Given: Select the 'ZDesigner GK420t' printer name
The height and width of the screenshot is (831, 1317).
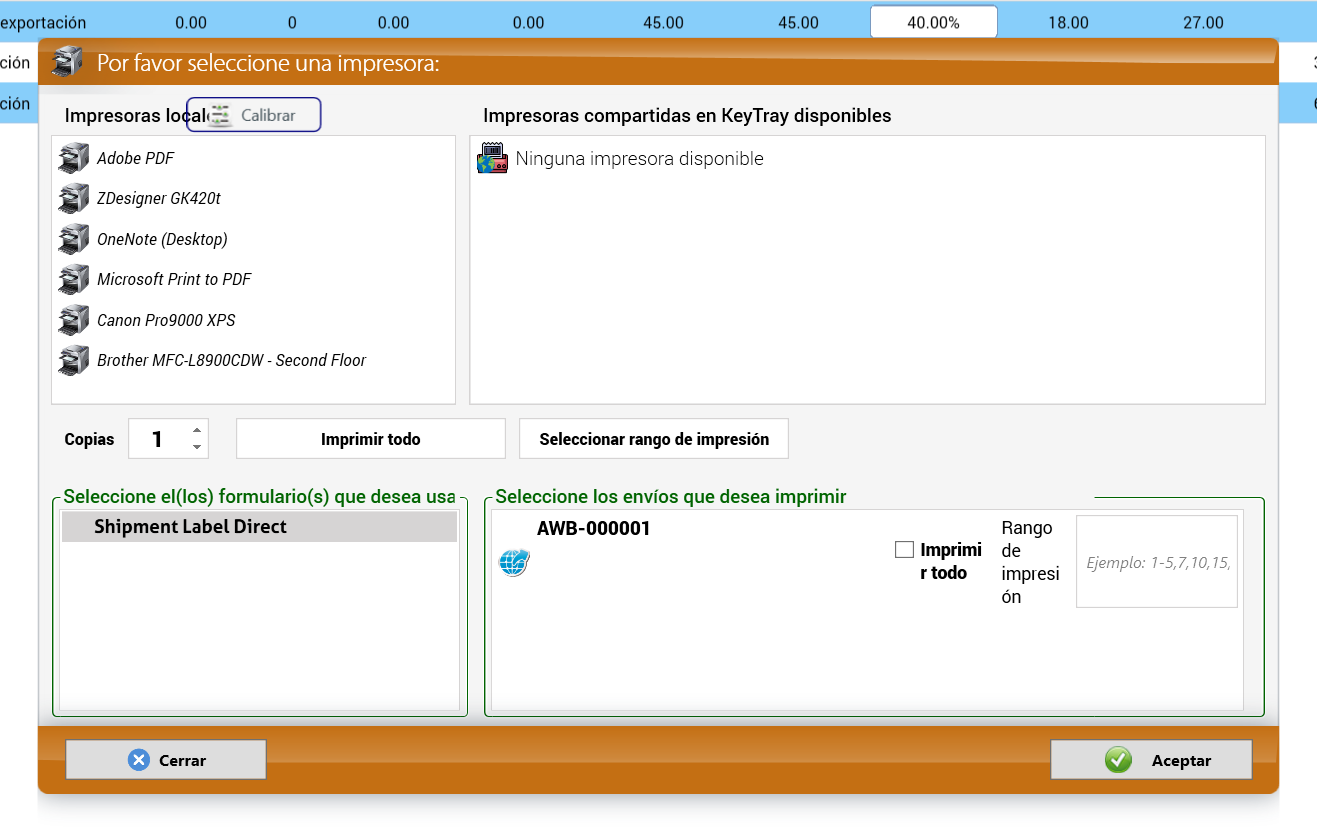Looking at the screenshot, I should pos(159,198).
